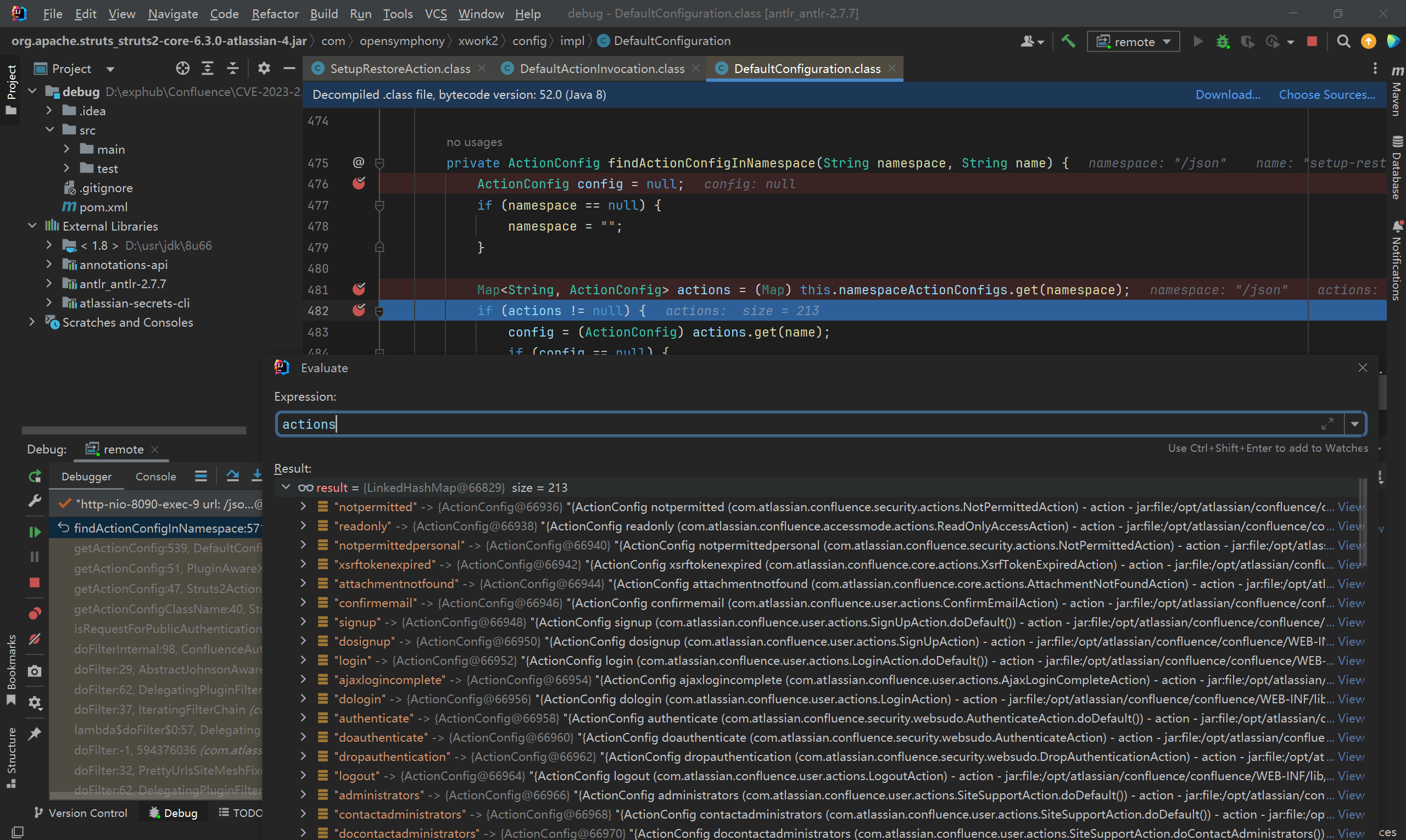Open the Refactor menu

[x=275, y=14]
